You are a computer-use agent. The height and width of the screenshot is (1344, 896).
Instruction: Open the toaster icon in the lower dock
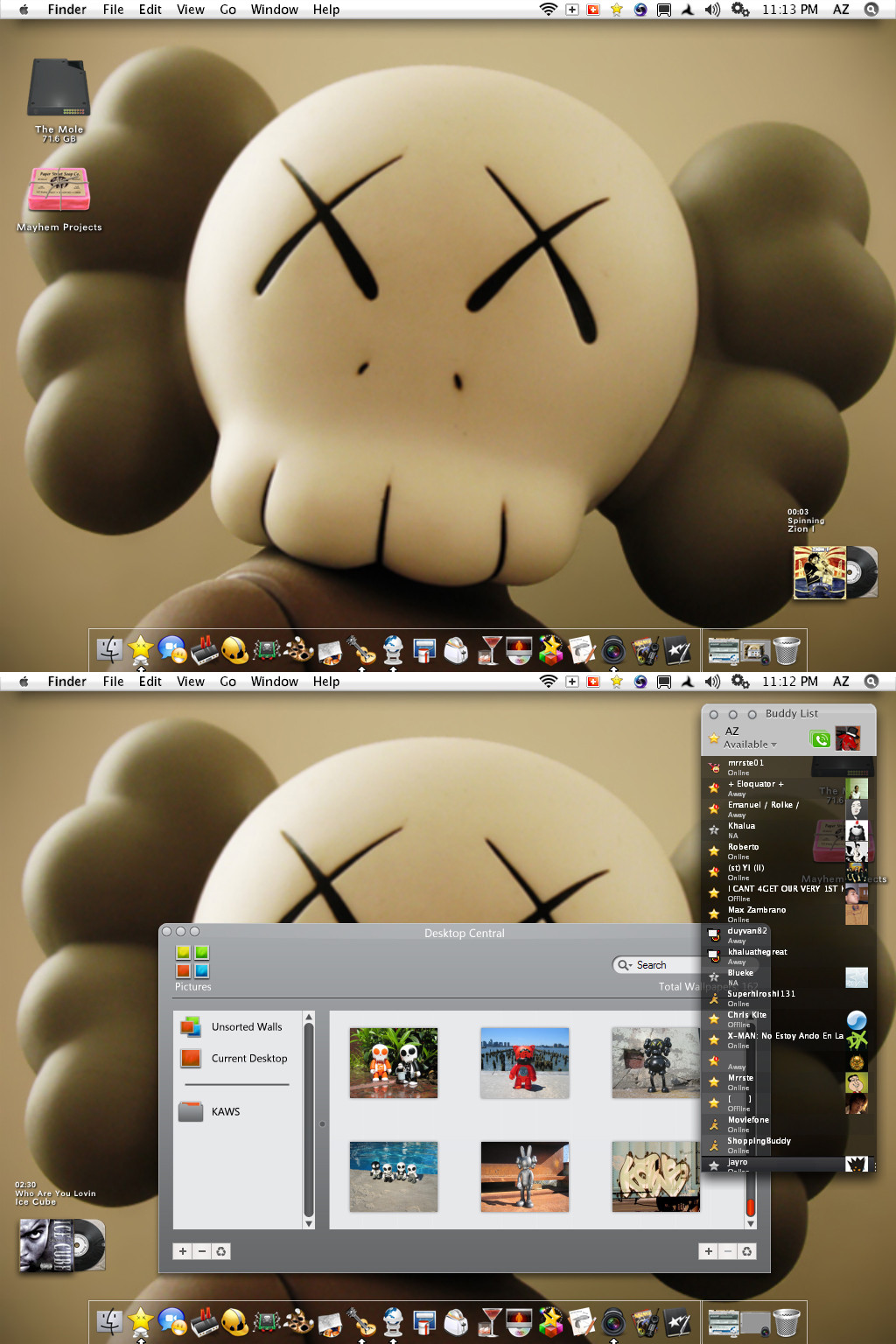click(456, 1322)
